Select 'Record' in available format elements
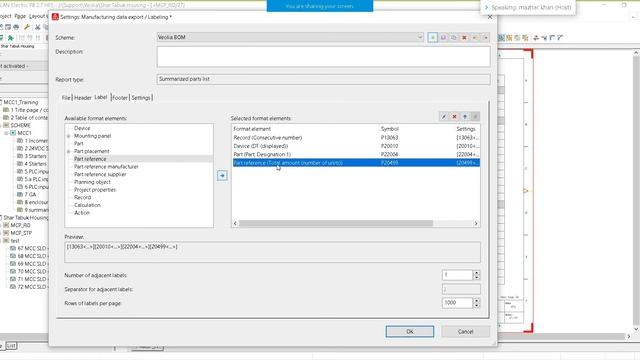This screenshot has width=640, height=360. (82, 198)
